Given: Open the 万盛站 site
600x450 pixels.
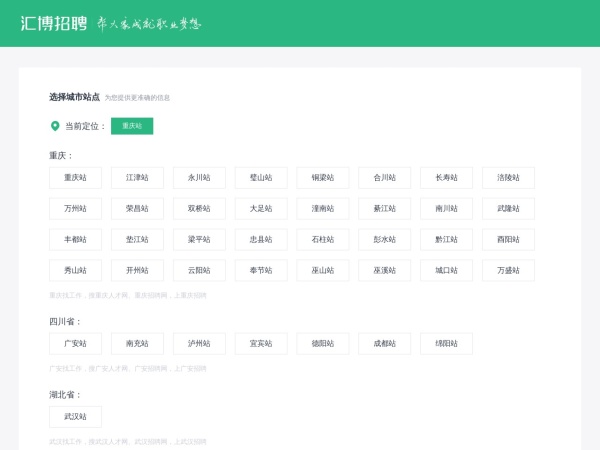Looking at the screenshot, I should (x=508, y=271).
